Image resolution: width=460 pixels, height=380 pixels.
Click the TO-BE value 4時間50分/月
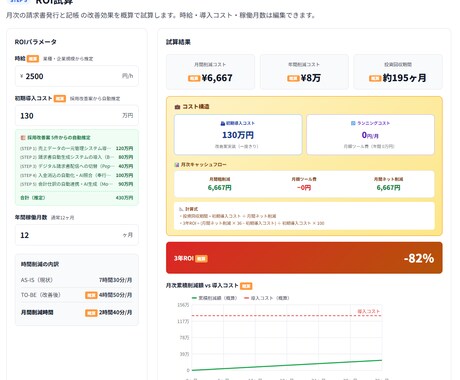[x=115, y=295]
